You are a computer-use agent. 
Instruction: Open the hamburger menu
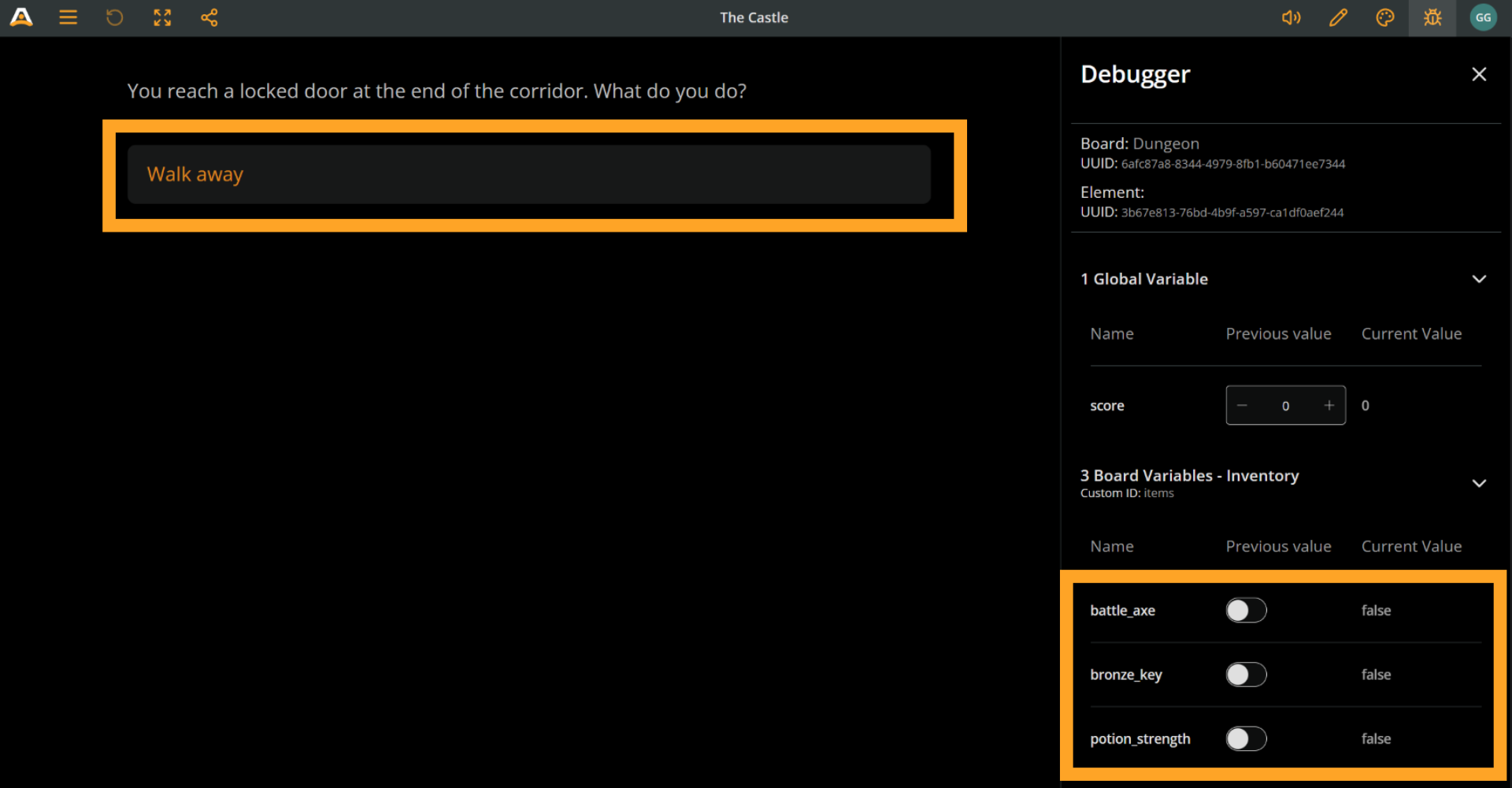pyautogui.click(x=69, y=17)
